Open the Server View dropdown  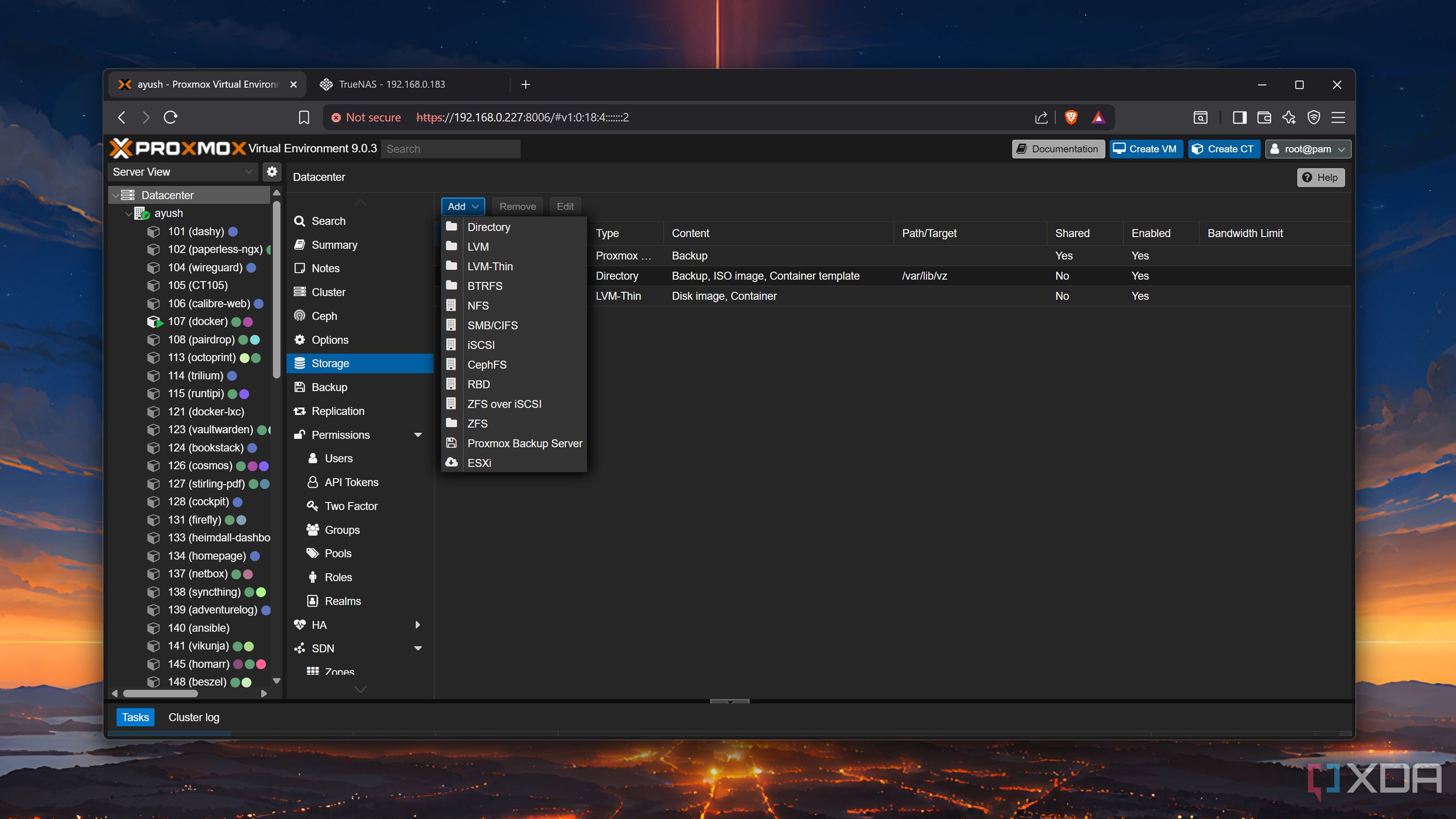tap(182, 172)
